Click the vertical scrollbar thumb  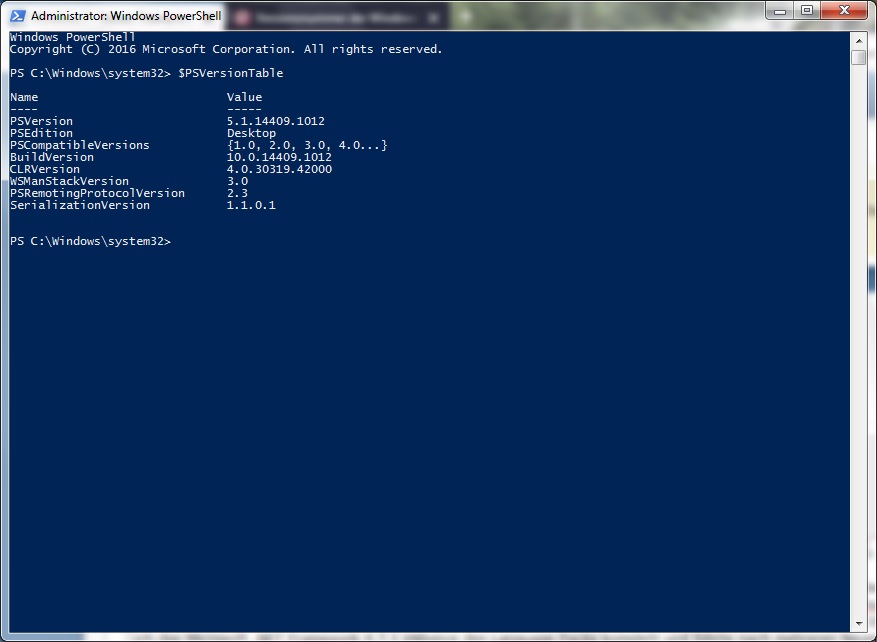(x=859, y=58)
